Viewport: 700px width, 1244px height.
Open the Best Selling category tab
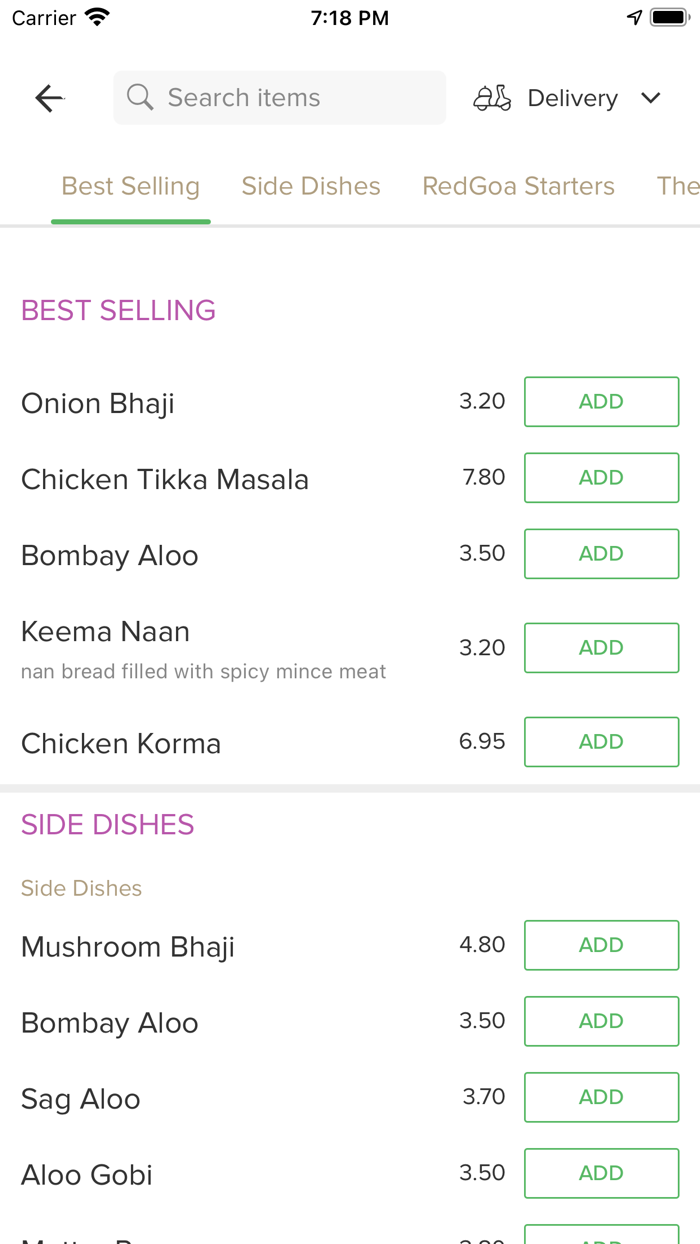coord(130,186)
